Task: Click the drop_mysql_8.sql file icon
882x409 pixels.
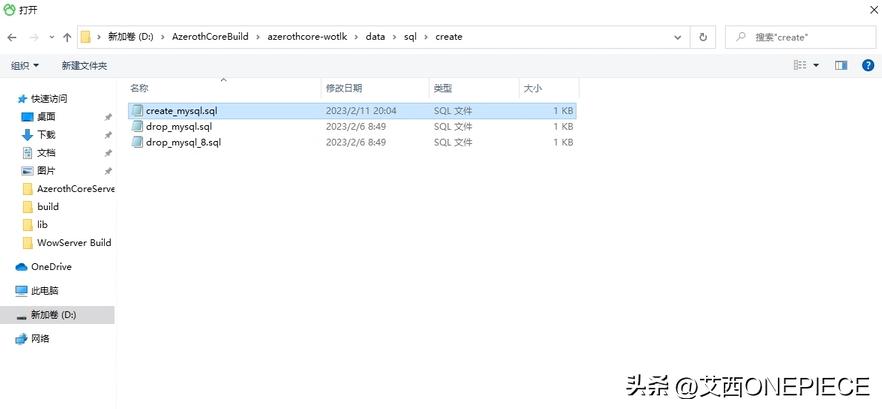Action: 137,142
